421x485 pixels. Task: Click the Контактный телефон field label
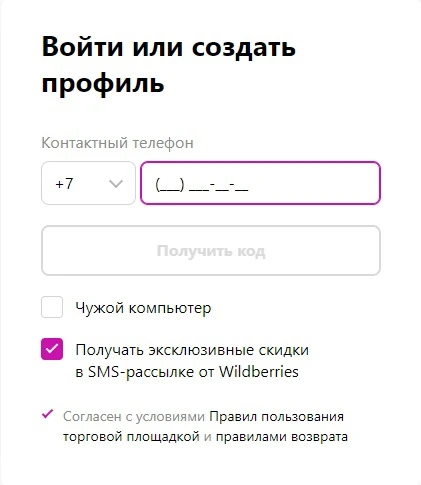pos(117,143)
